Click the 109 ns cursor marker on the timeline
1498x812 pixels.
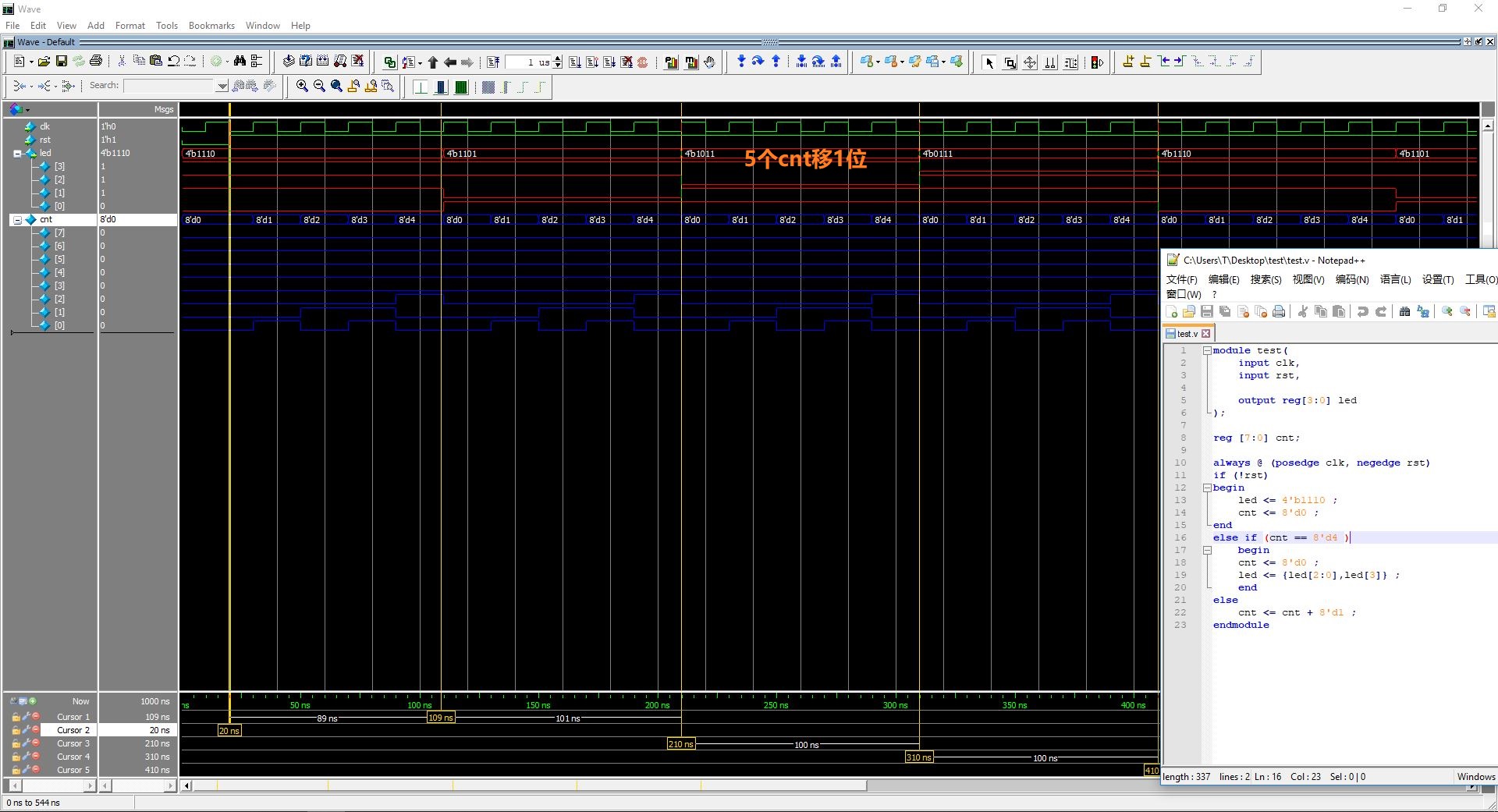pyautogui.click(x=441, y=718)
